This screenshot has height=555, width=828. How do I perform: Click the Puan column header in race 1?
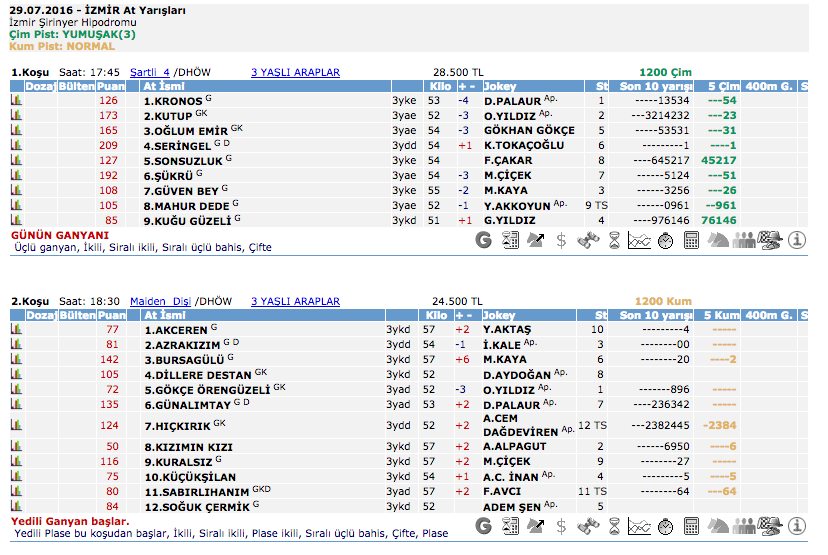pos(110,87)
